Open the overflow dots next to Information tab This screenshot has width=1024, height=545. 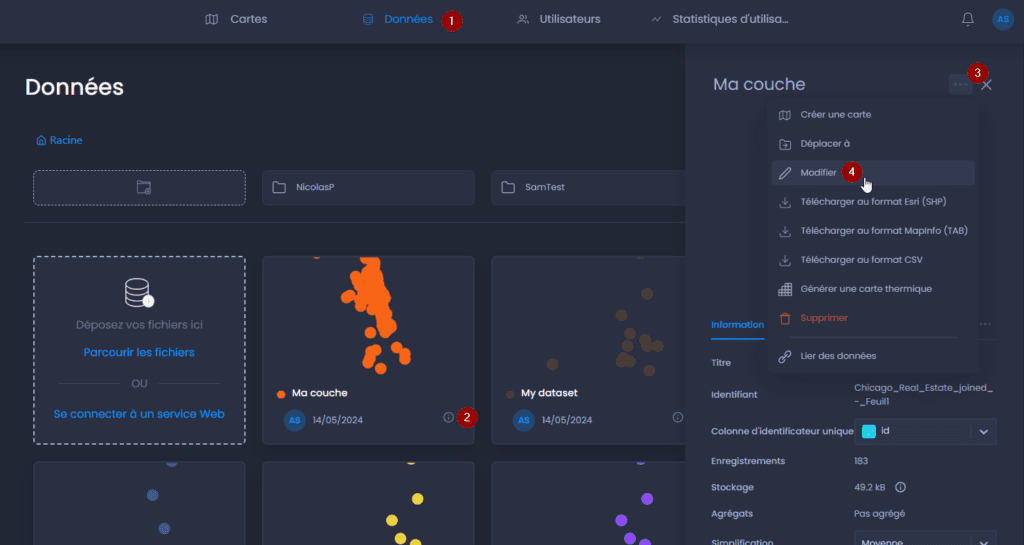pos(985,324)
